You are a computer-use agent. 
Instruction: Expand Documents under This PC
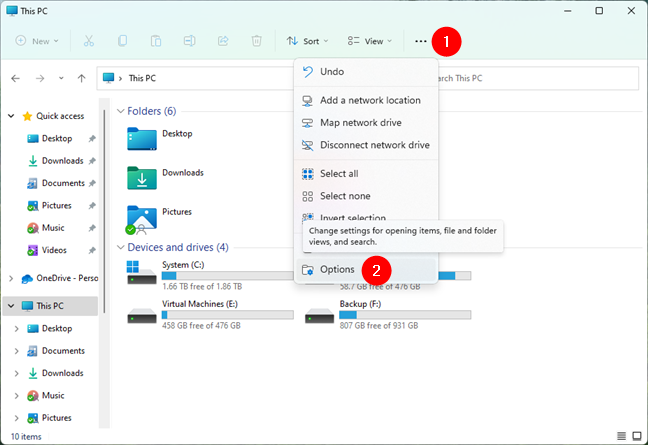point(17,351)
